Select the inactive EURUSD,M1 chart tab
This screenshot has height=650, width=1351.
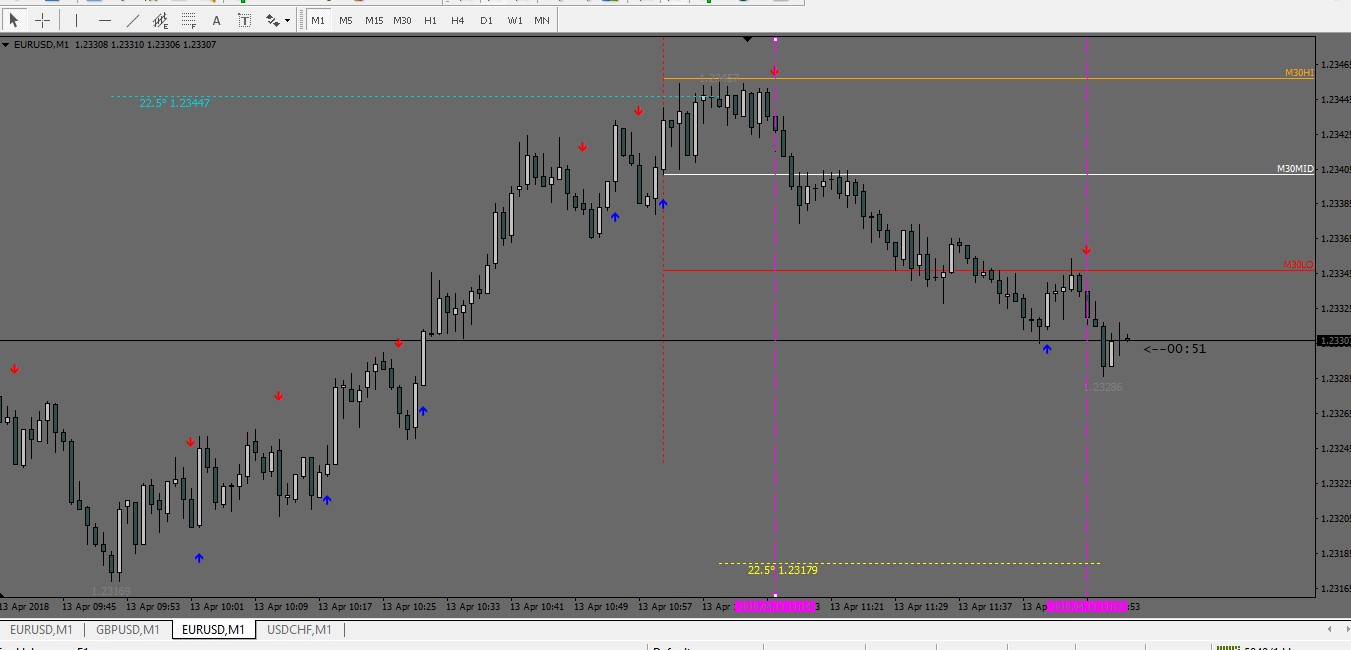41,630
